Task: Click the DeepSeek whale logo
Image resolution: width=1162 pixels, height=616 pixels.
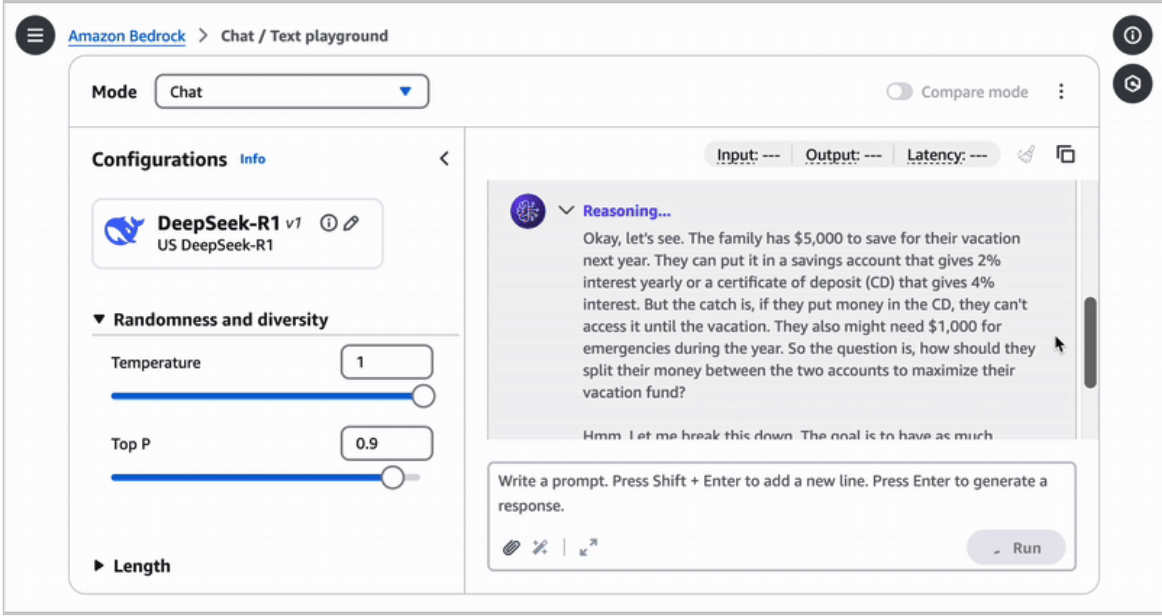Action: coord(124,231)
